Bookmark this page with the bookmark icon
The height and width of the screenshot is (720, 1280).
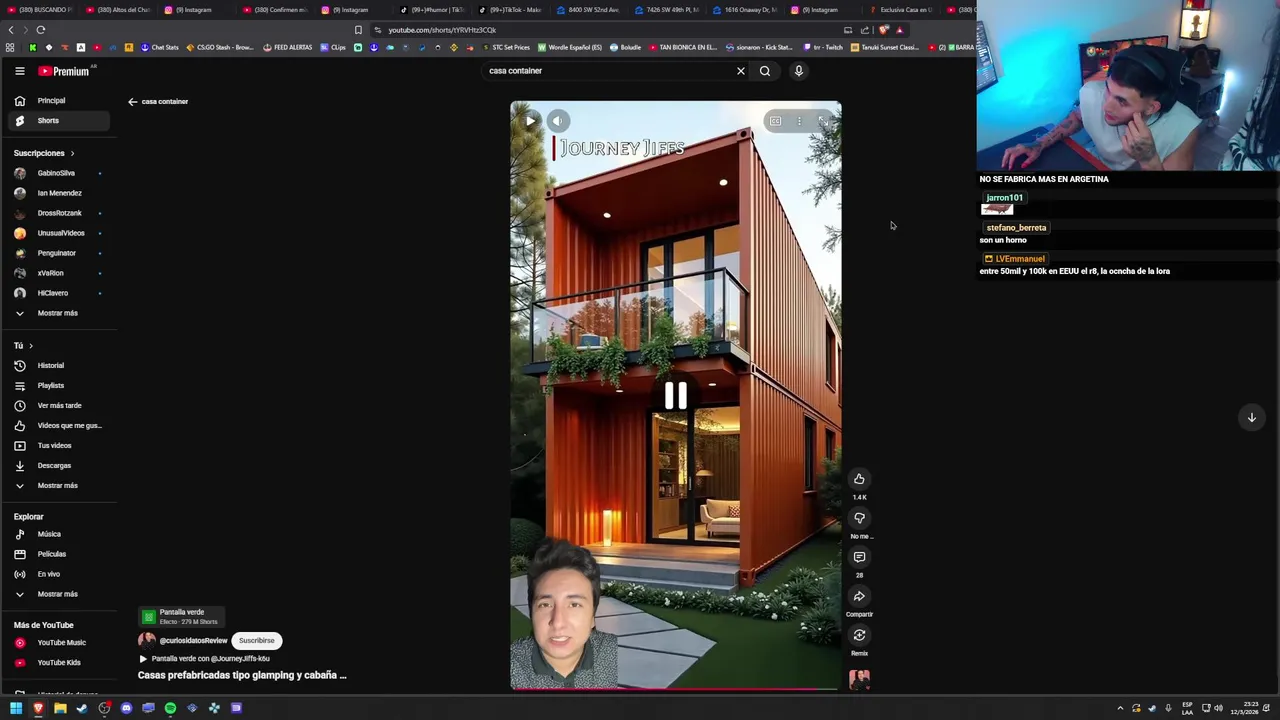pos(358,30)
